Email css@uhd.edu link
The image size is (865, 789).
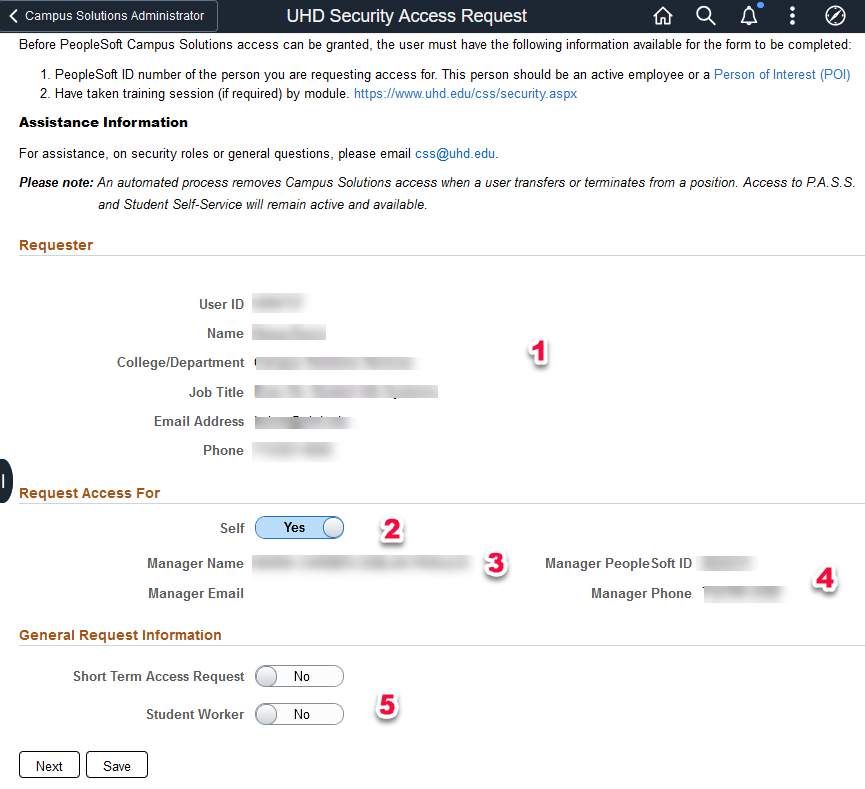pyautogui.click(x=455, y=153)
